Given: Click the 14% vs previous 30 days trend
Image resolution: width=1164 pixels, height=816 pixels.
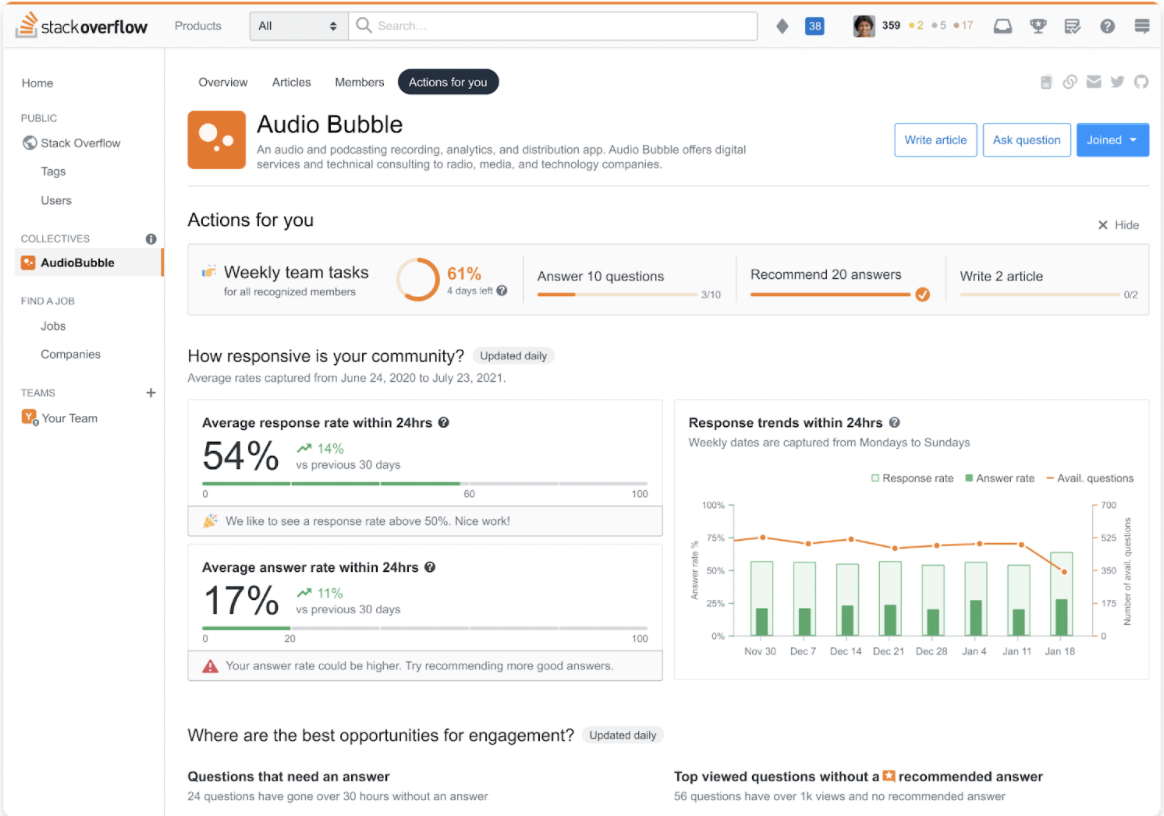Looking at the screenshot, I should coord(348,456).
